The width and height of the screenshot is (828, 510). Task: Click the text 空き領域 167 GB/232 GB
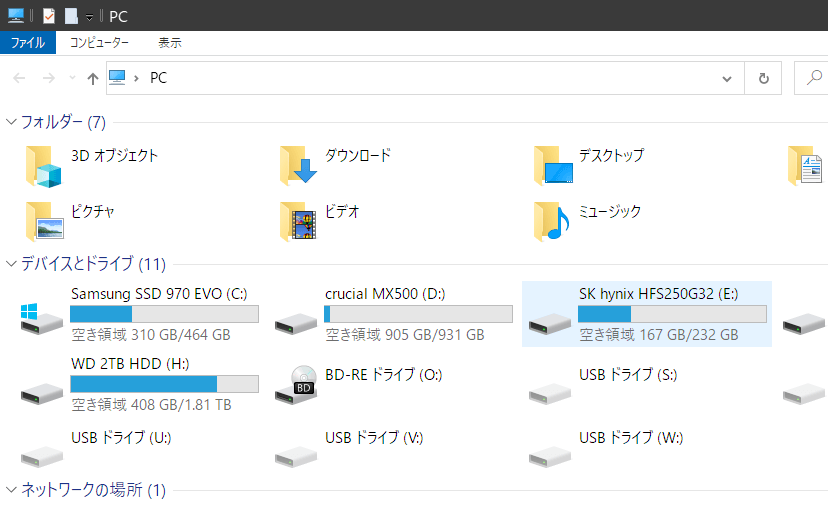point(659,335)
